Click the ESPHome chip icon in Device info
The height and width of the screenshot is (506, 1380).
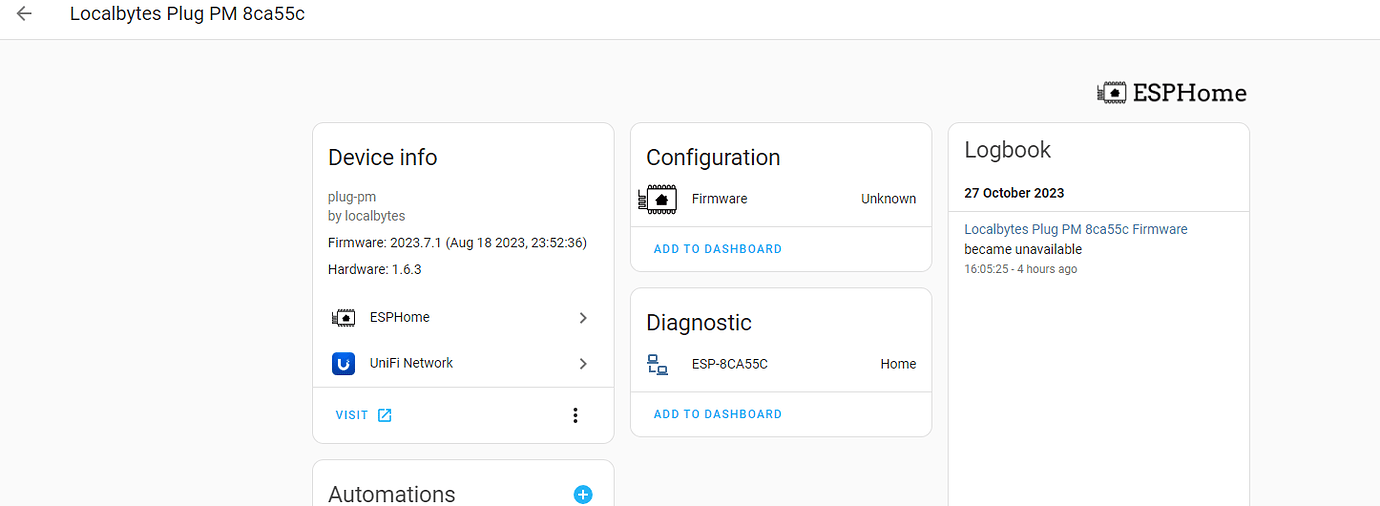[343, 317]
